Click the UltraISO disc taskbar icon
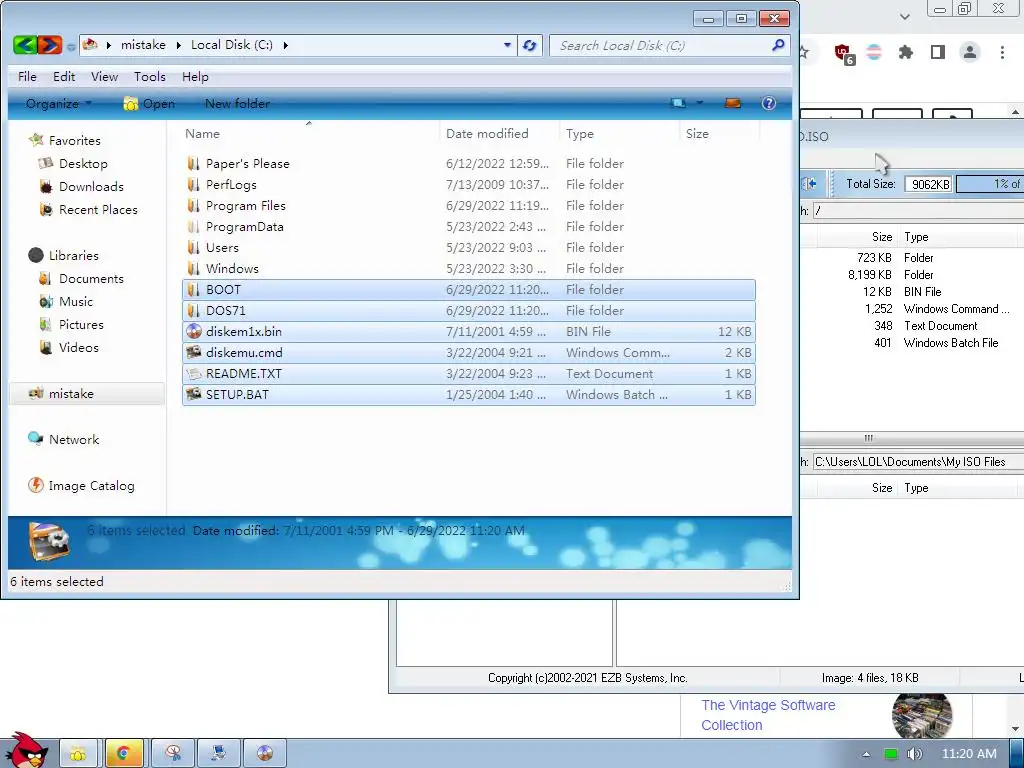1024x768 pixels. [x=264, y=753]
